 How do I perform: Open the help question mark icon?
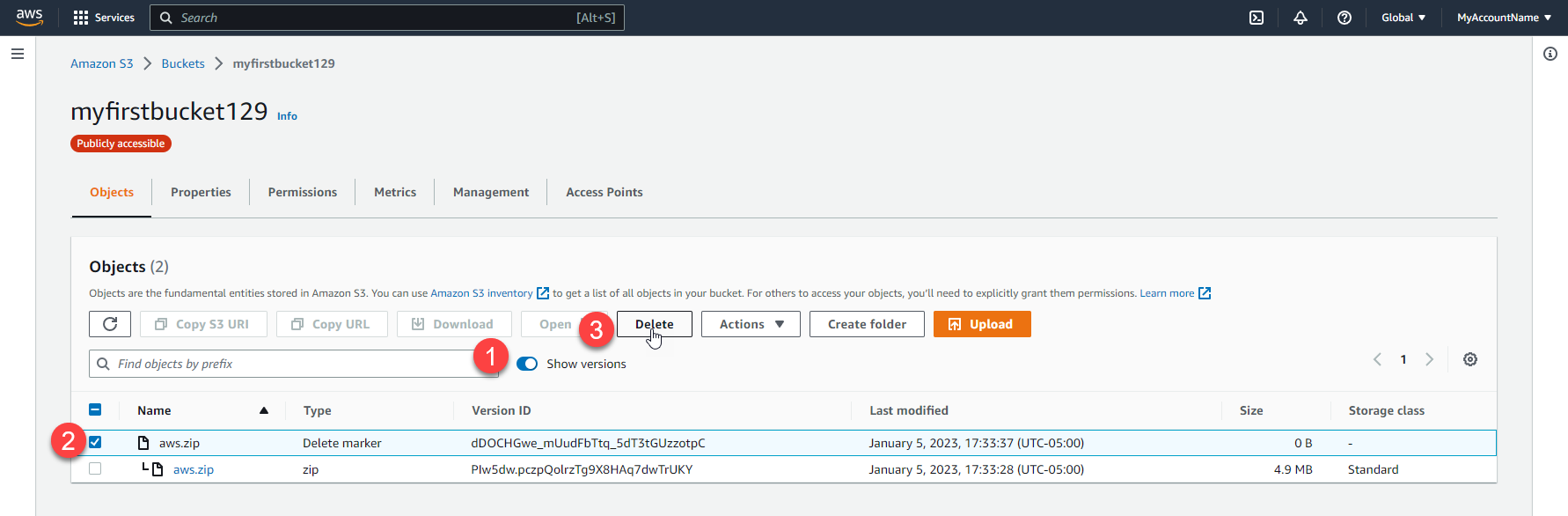tap(1344, 18)
